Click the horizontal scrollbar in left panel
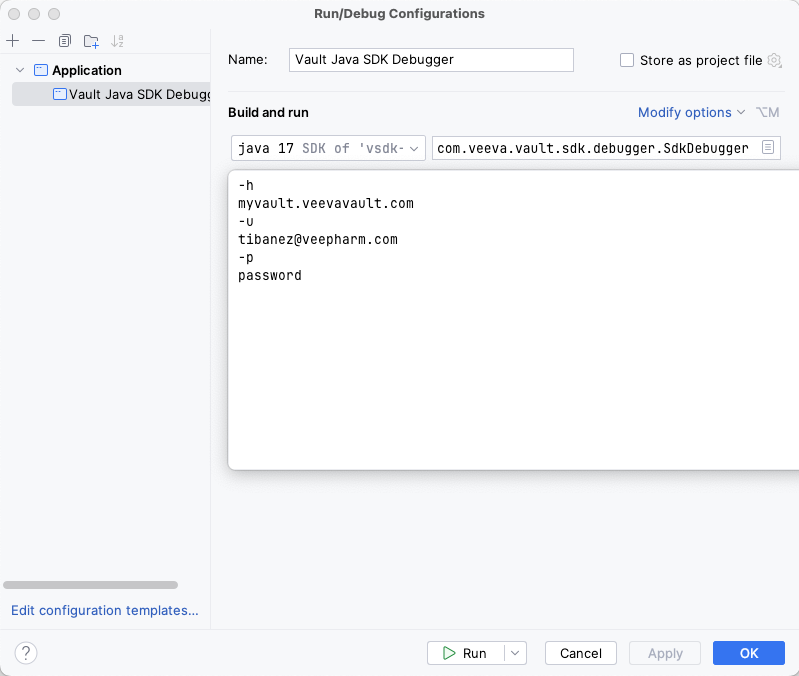 pyautogui.click(x=90, y=584)
